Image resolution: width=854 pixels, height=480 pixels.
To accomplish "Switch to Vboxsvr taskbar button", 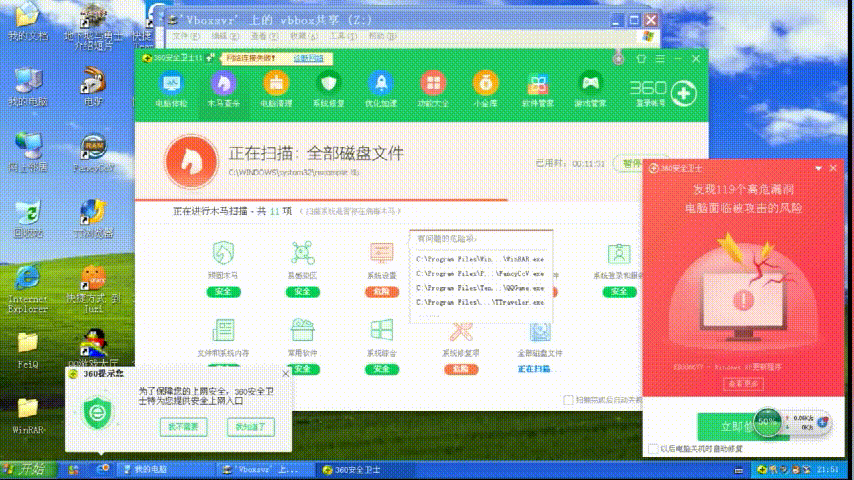I will pos(267,470).
